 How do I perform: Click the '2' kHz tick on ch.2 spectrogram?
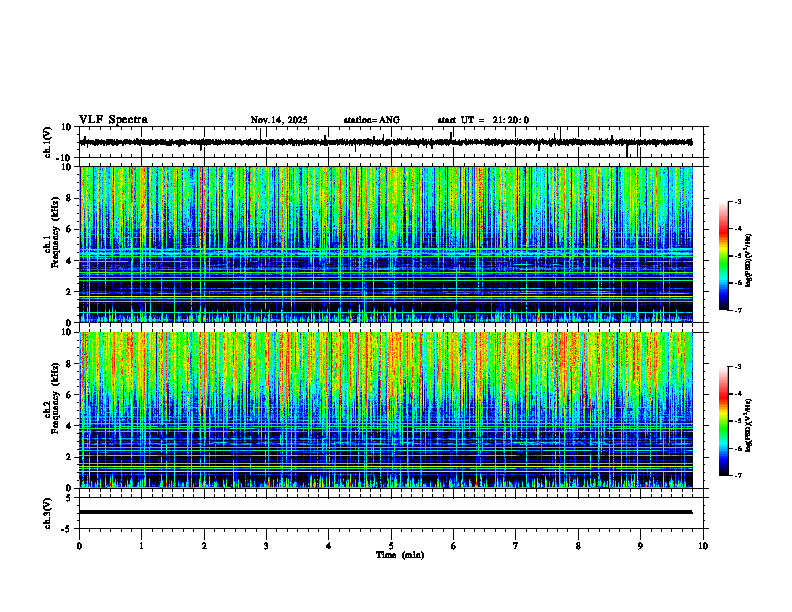pos(70,457)
